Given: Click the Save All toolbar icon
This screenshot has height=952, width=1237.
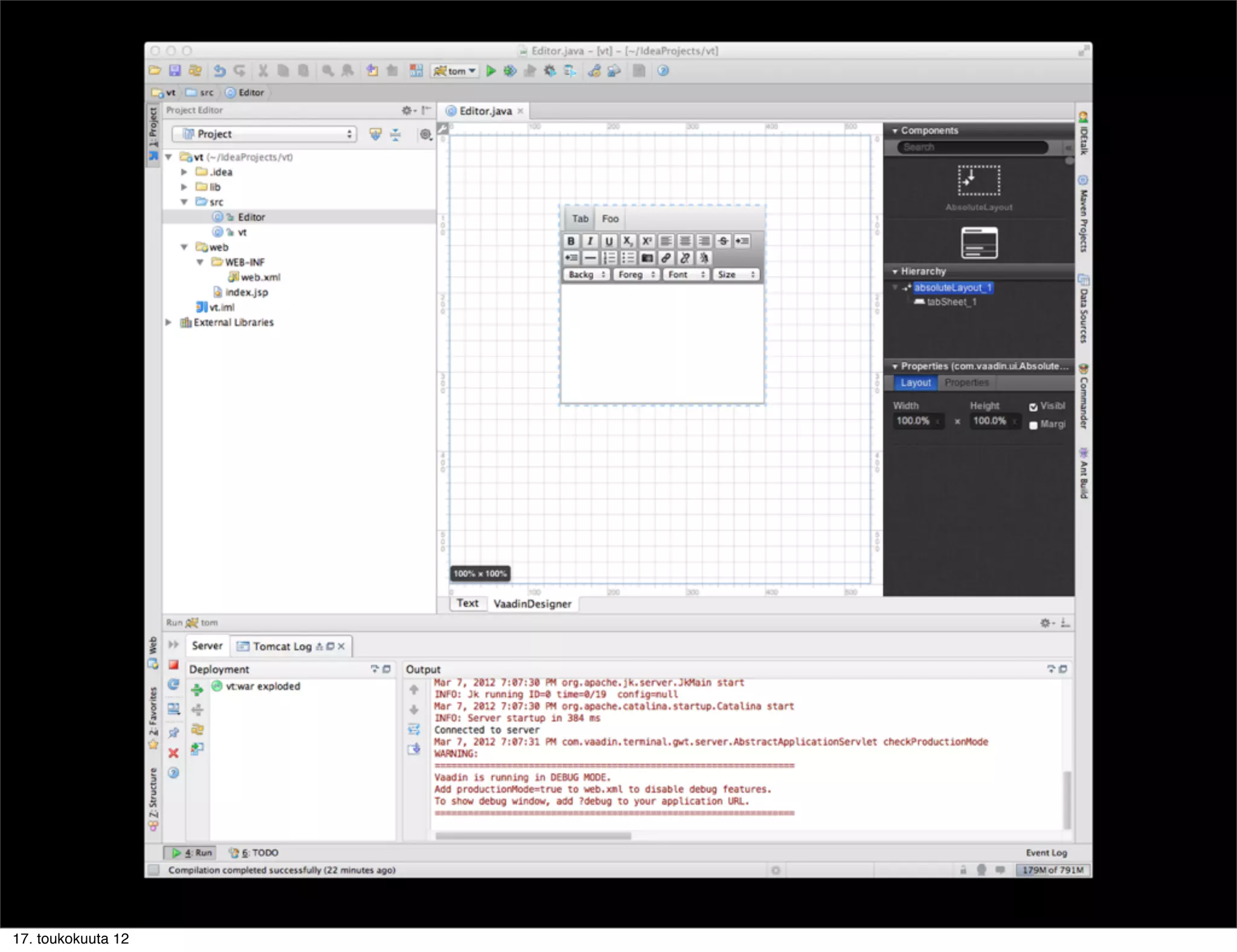Looking at the screenshot, I should click(175, 71).
